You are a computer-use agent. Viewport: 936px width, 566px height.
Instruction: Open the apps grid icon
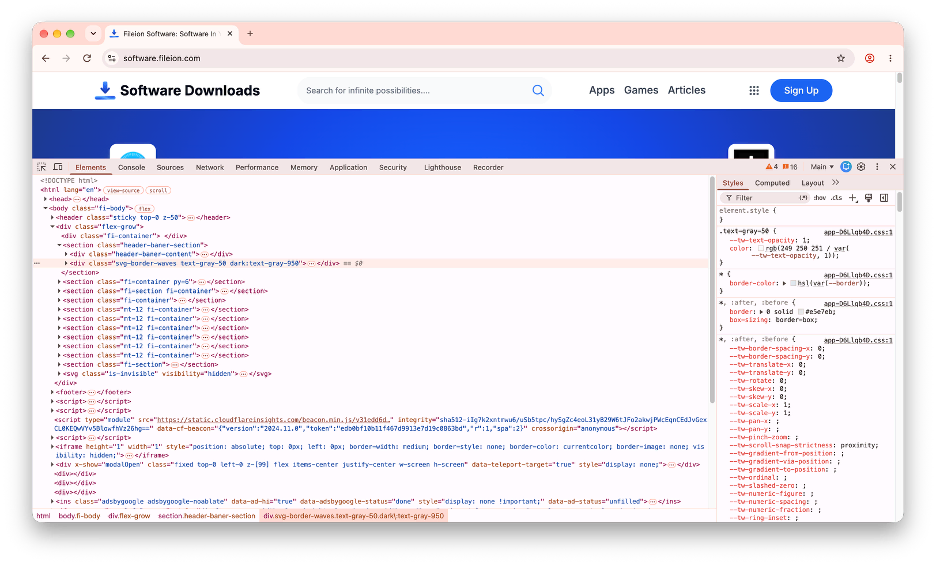point(754,90)
